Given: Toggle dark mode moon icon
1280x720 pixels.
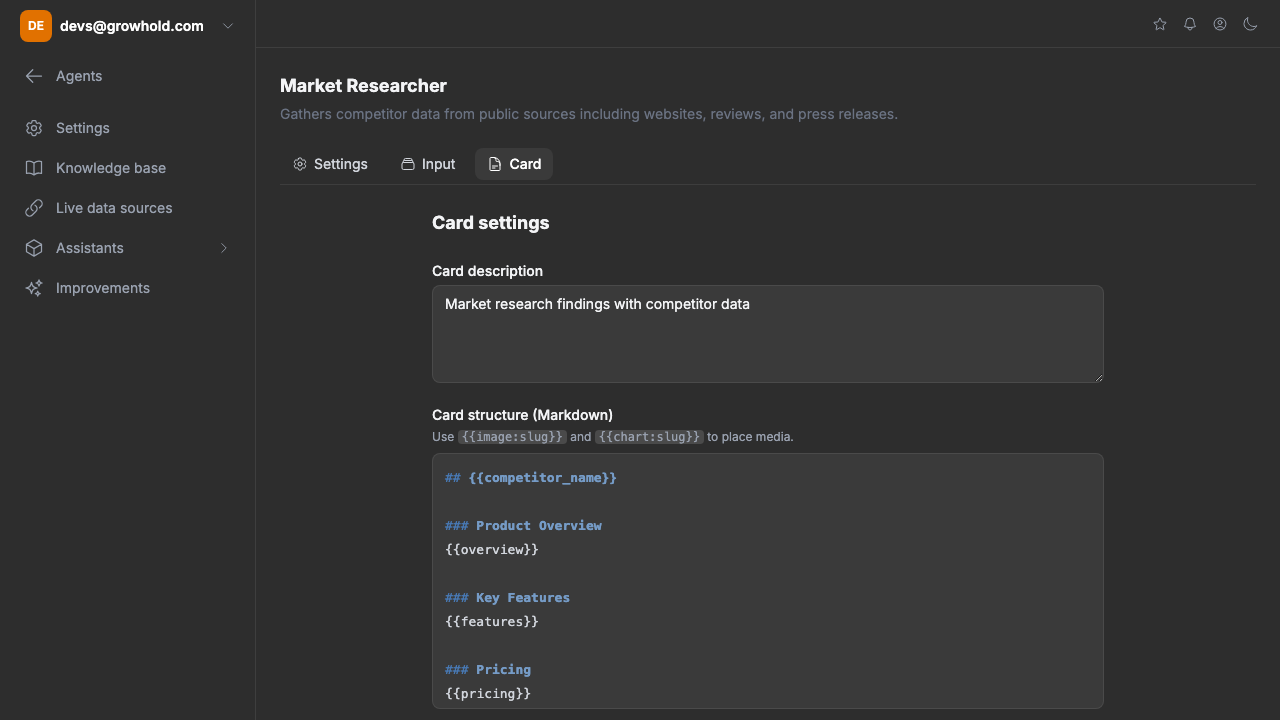Looking at the screenshot, I should pos(1250,24).
